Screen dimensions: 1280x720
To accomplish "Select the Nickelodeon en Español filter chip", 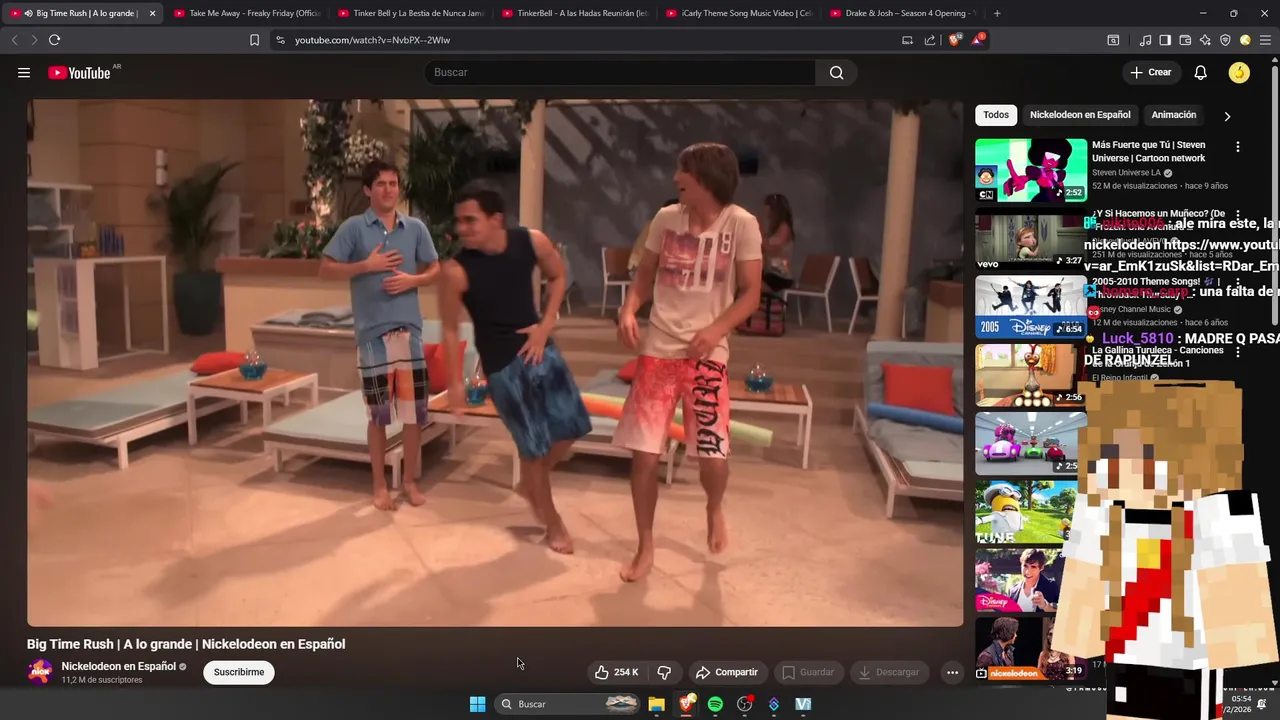I will tap(1080, 115).
